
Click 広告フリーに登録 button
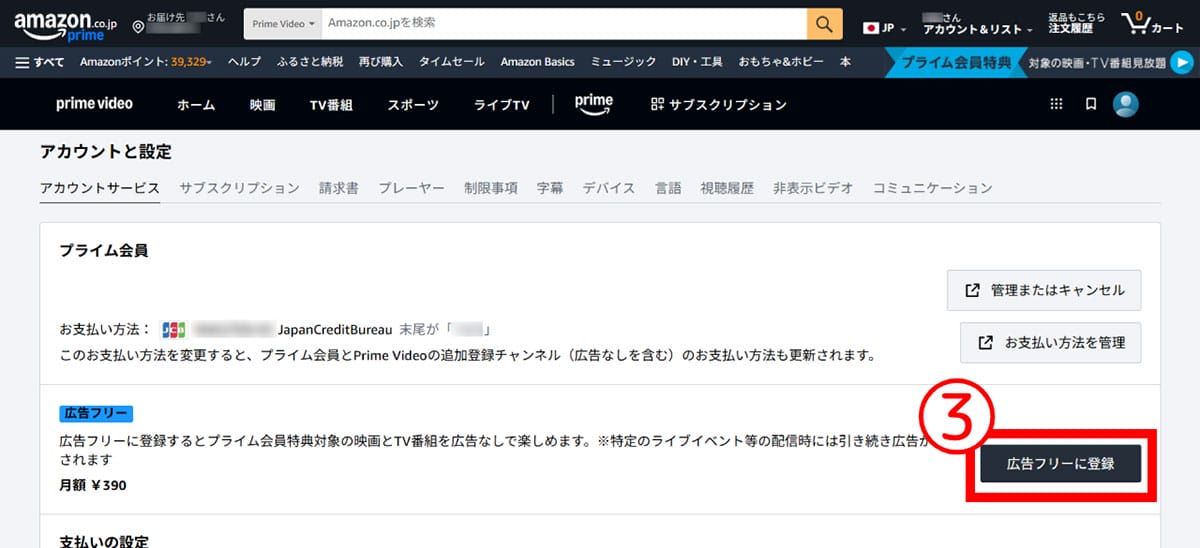pos(1060,464)
